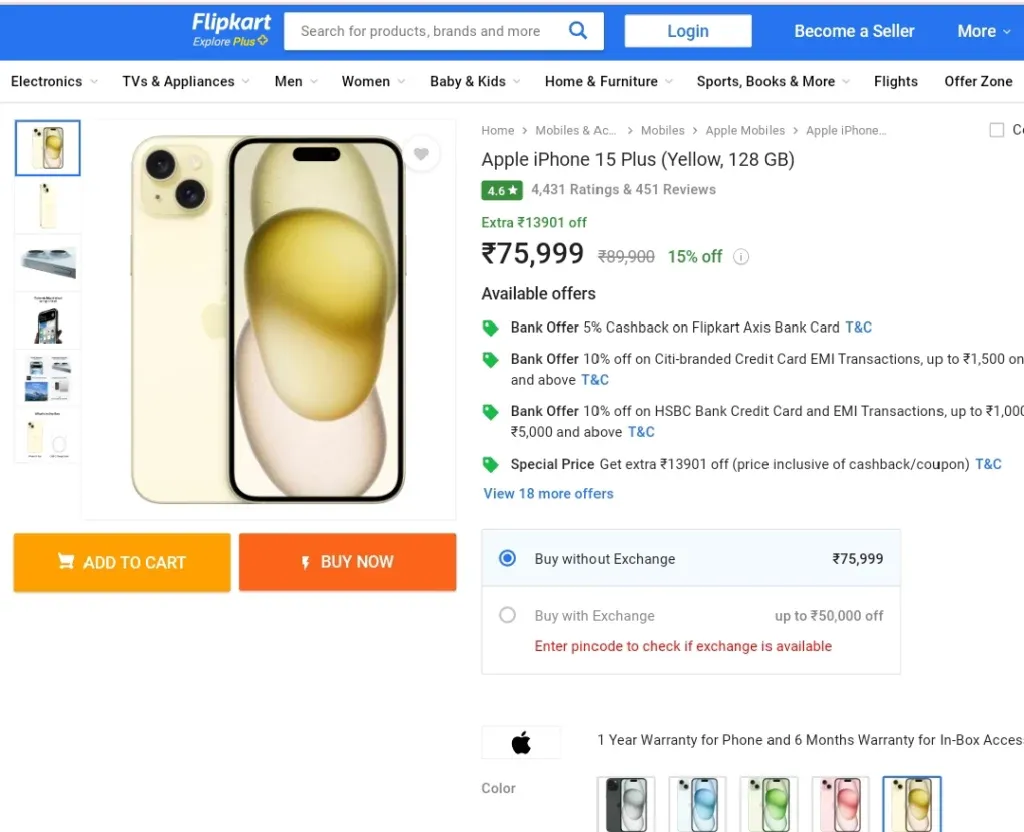Select Buy without Exchange radio option

507,558
